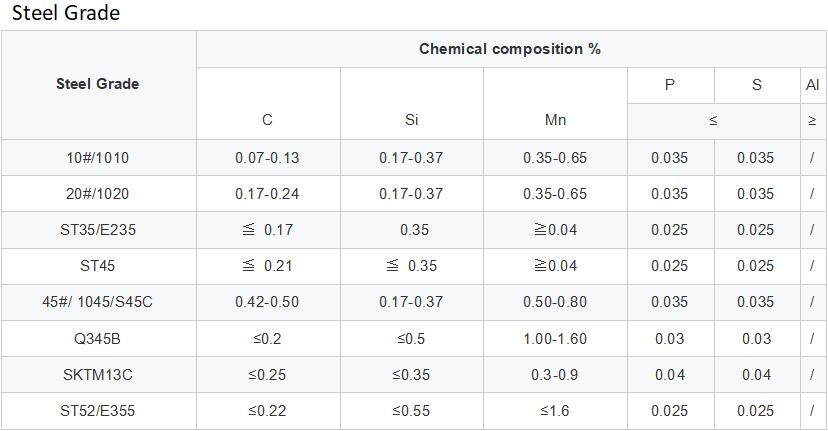Select the C column header
828x431 pixels.
coord(267,120)
